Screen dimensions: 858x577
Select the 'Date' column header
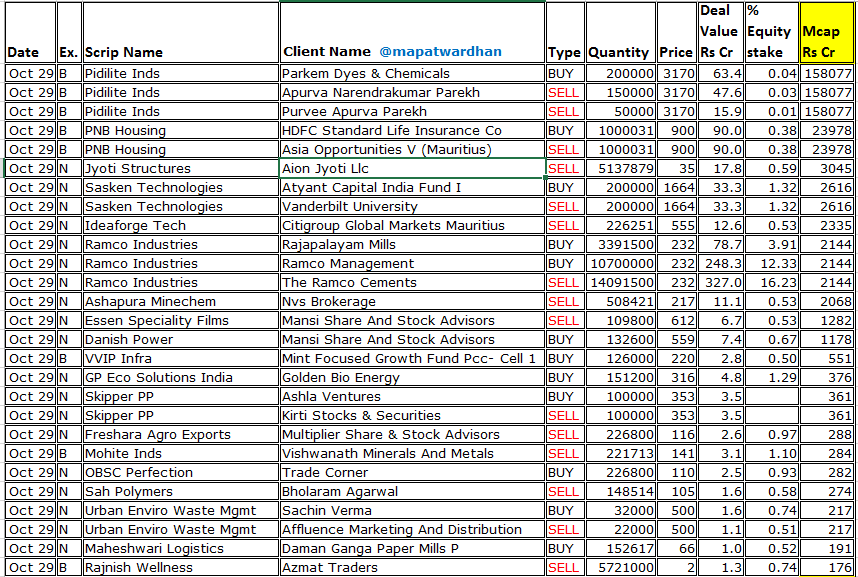tap(30, 32)
